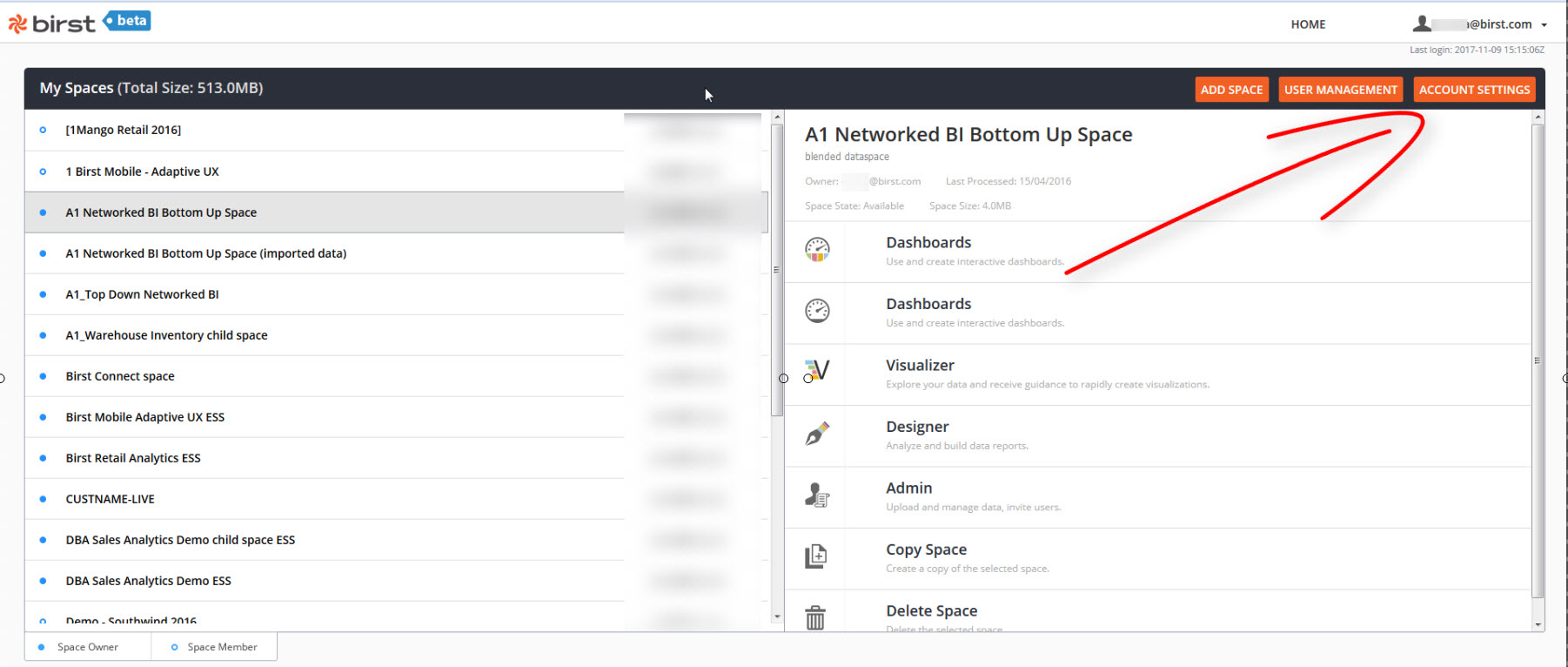The image size is (1568, 667).
Task: Open the Designer pen icon
Action: pyautogui.click(x=817, y=434)
